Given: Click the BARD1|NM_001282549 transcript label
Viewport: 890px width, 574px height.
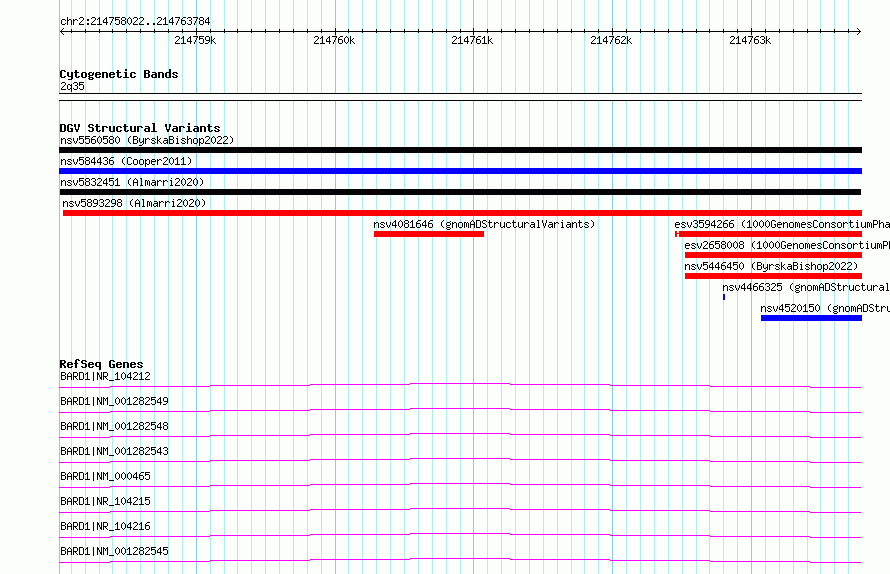Looking at the screenshot, I should click(114, 401).
